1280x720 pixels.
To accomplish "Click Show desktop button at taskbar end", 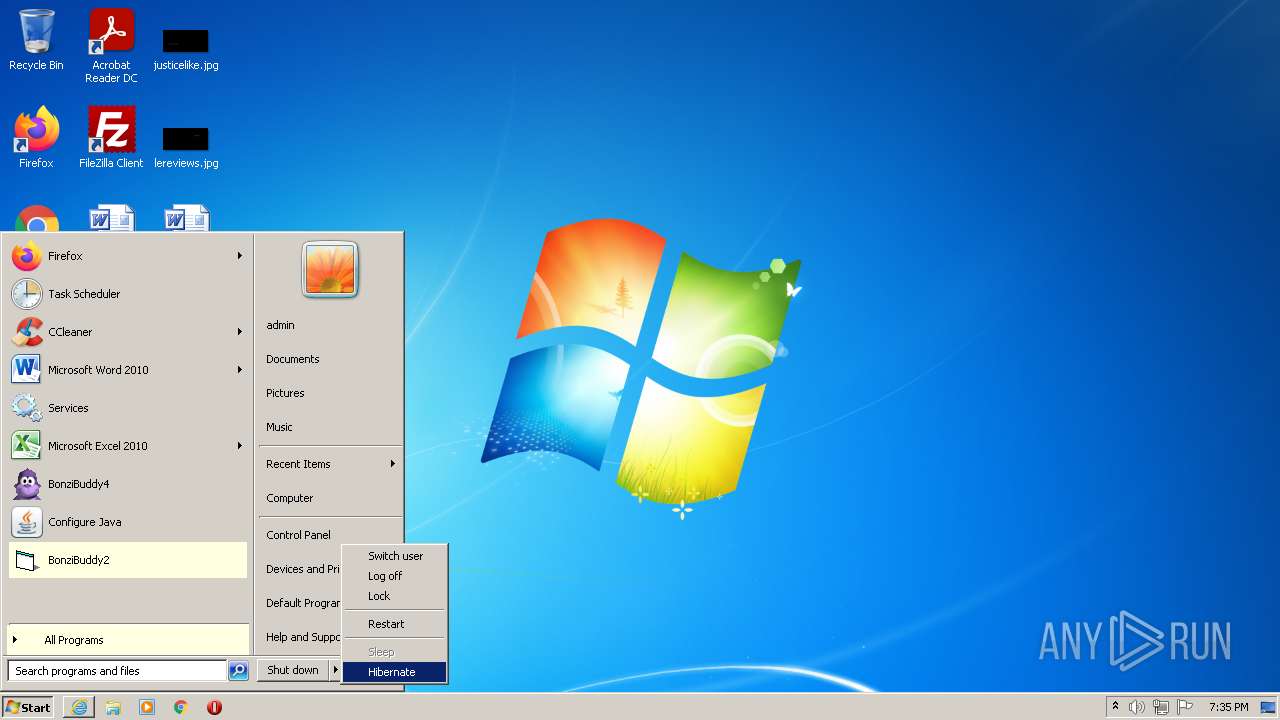I will [1268, 707].
